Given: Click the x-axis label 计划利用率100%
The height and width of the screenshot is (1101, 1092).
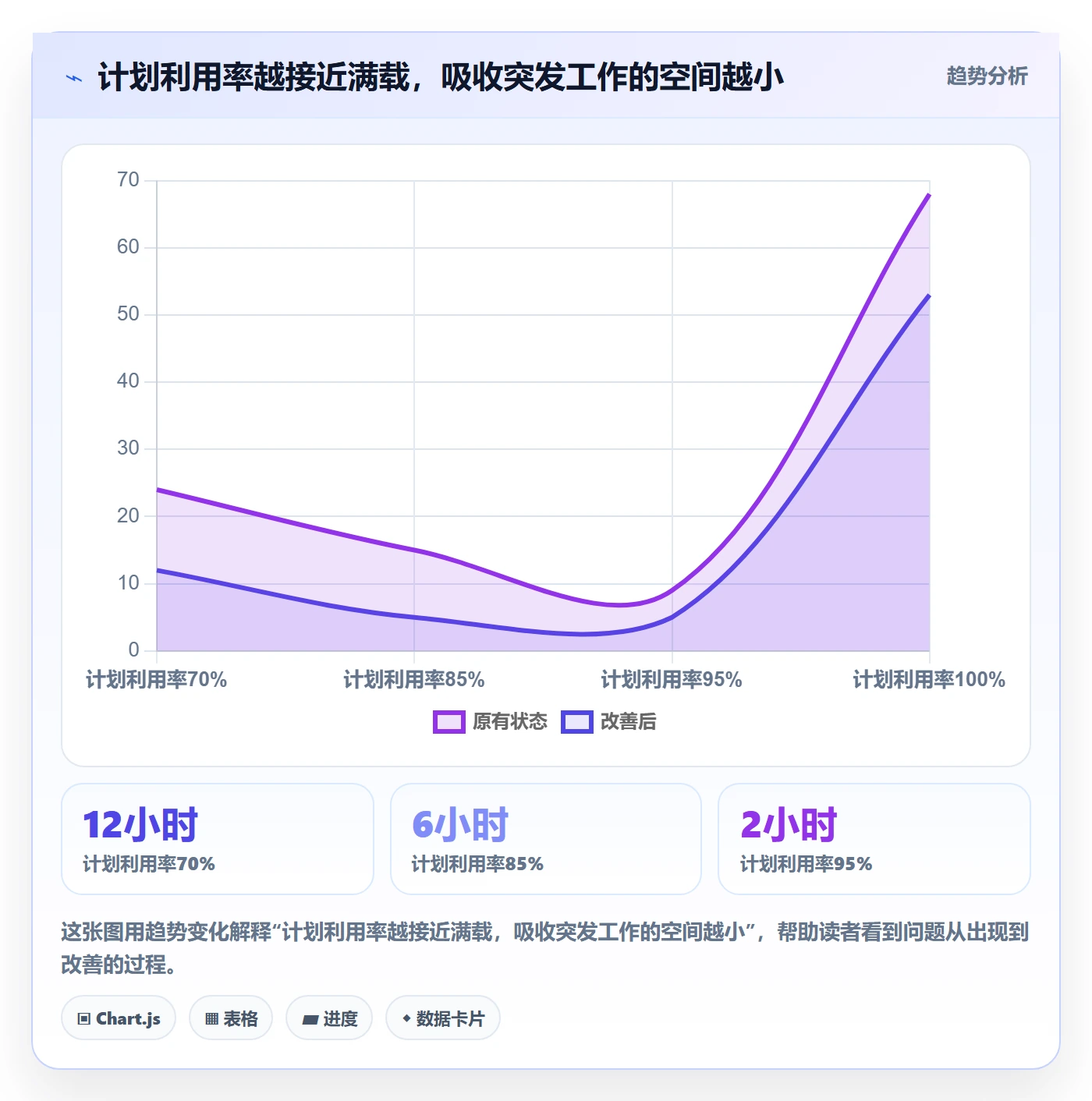Looking at the screenshot, I should [929, 680].
